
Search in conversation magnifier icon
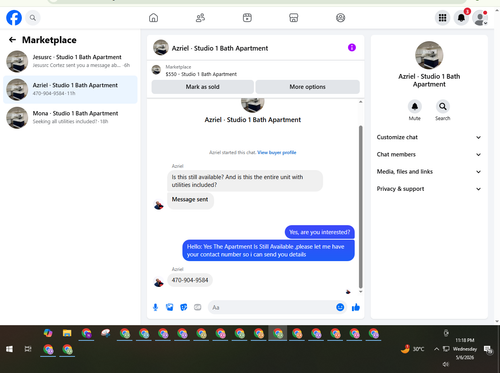coord(443,106)
